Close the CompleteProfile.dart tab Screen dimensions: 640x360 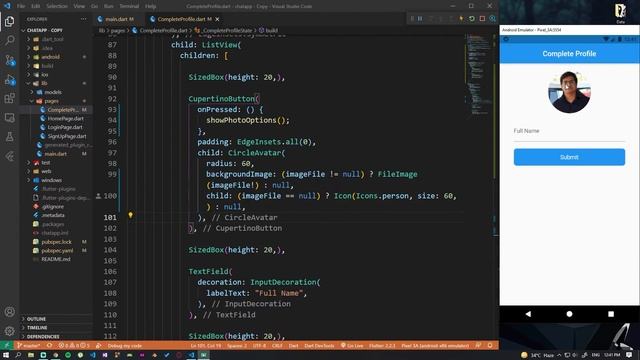point(217,19)
